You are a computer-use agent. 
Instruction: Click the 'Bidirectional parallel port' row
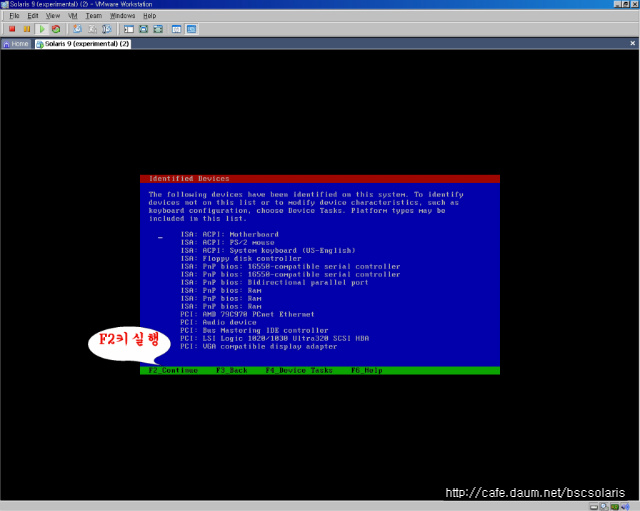coord(274,282)
